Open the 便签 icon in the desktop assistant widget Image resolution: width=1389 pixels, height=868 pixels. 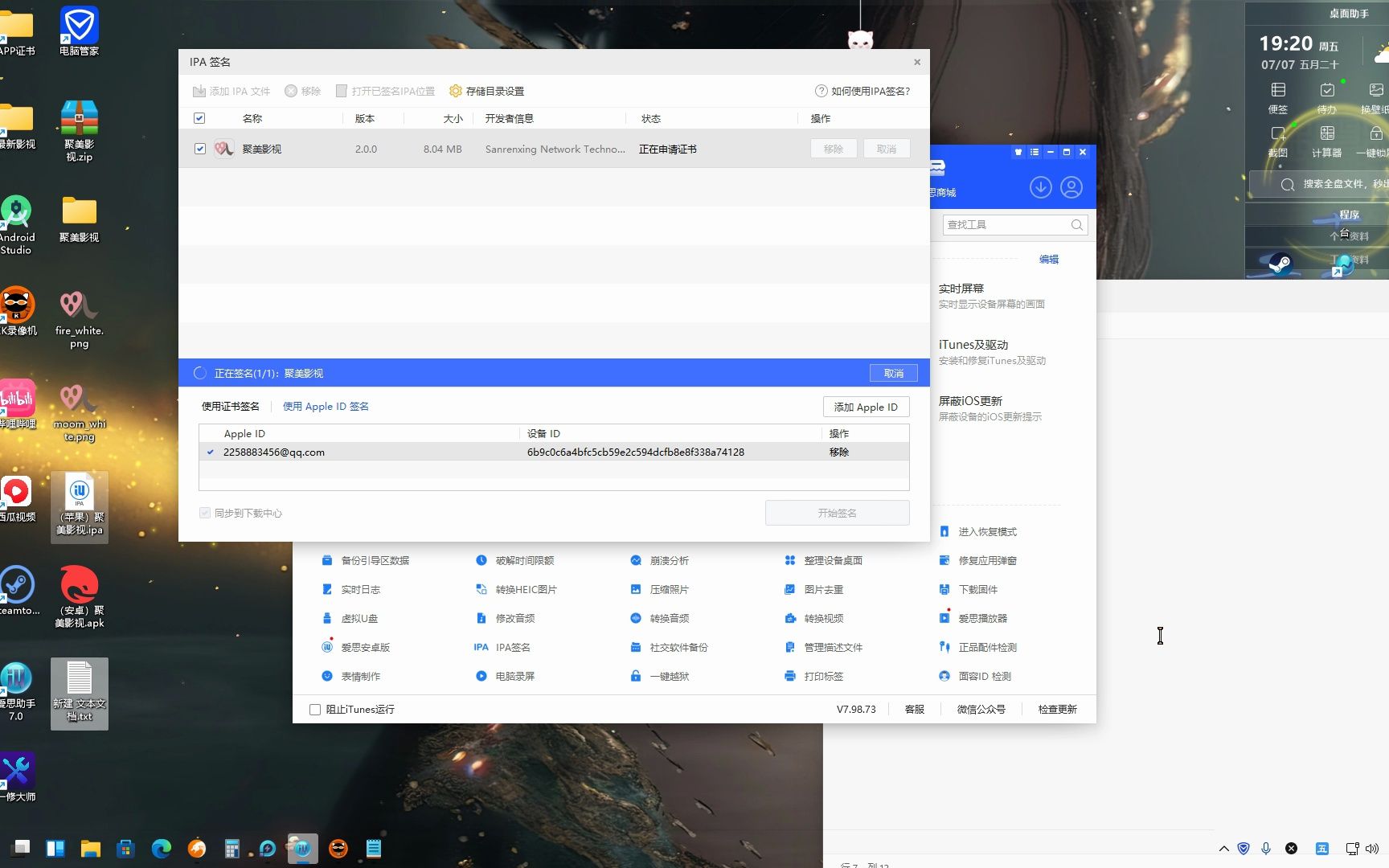point(1278,98)
